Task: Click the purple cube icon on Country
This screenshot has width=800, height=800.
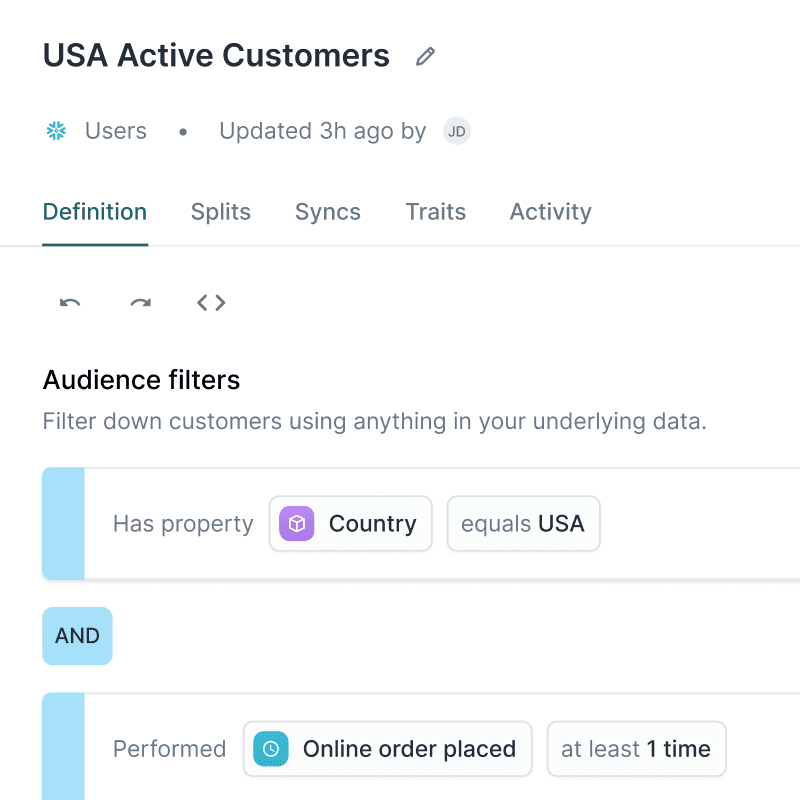Action: pyautogui.click(x=295, y=523)
